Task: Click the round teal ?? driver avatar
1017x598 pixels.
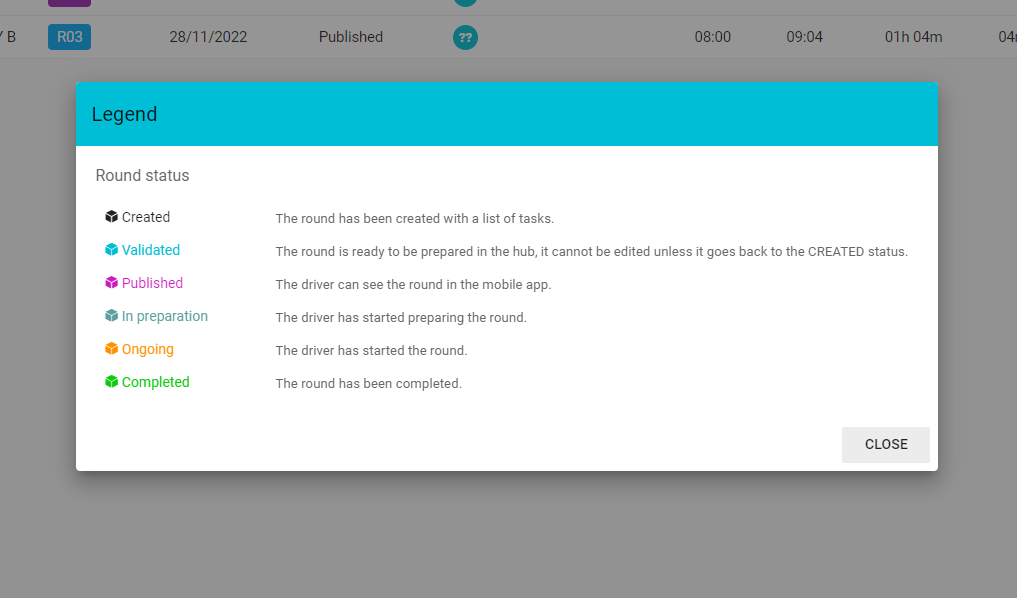Action: tap(465, 38)
